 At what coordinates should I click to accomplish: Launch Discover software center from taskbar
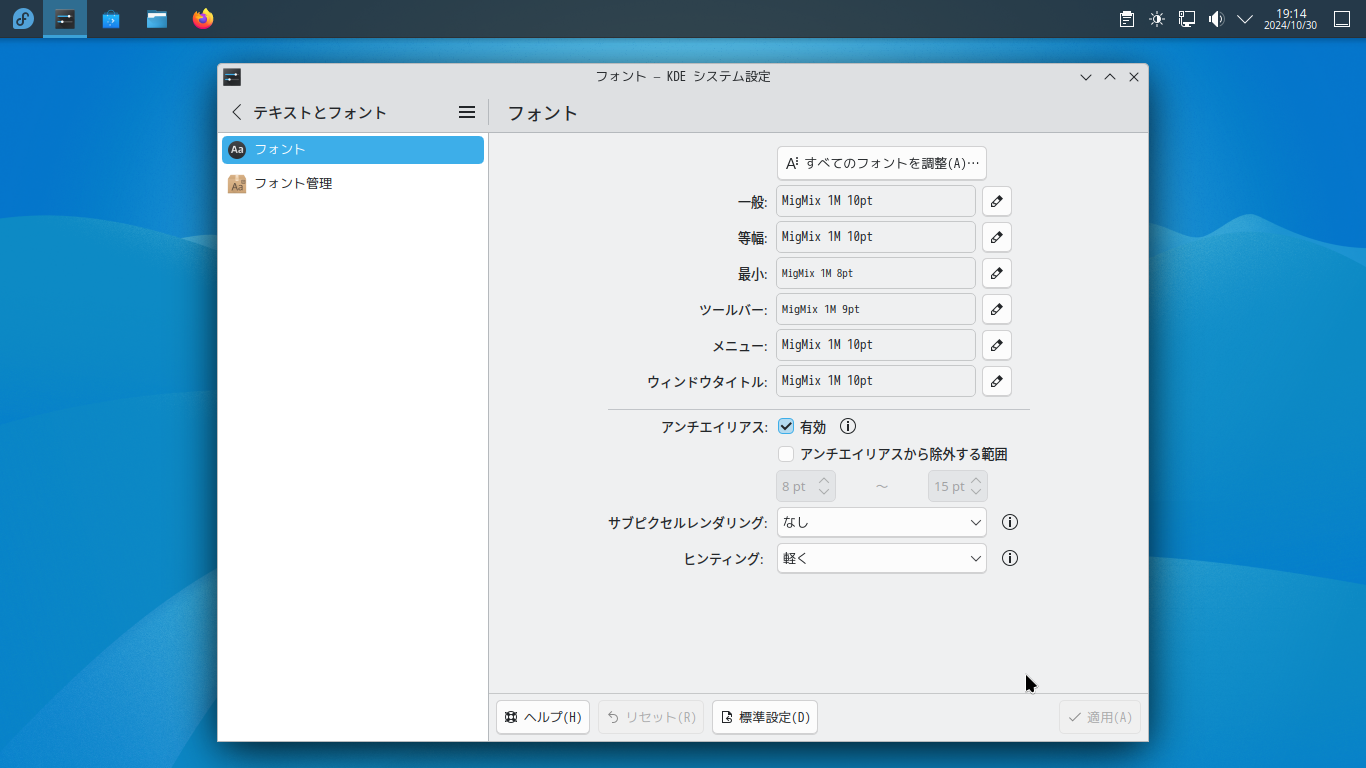(x=111, y=19)
